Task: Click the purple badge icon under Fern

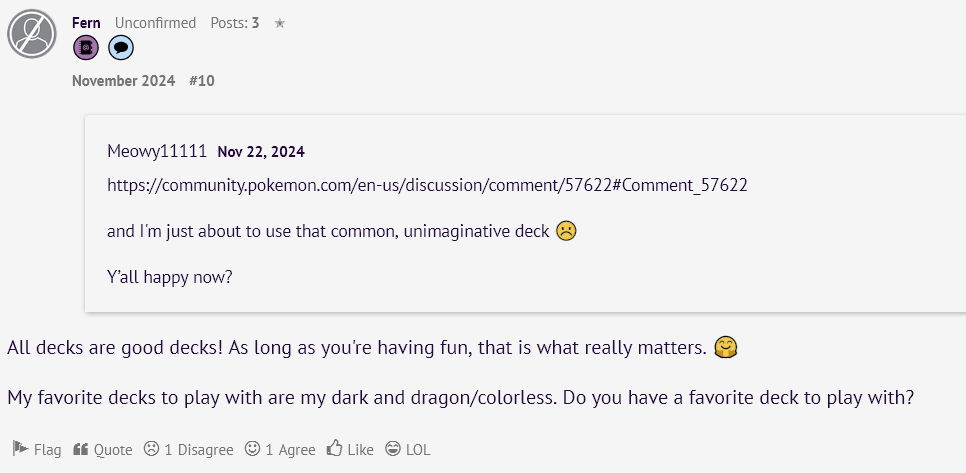Action: [x=86, y=47]
